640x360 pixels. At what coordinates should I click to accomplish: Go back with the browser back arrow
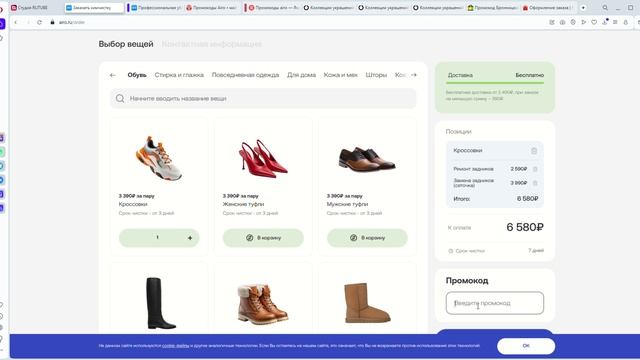point(16,22)
